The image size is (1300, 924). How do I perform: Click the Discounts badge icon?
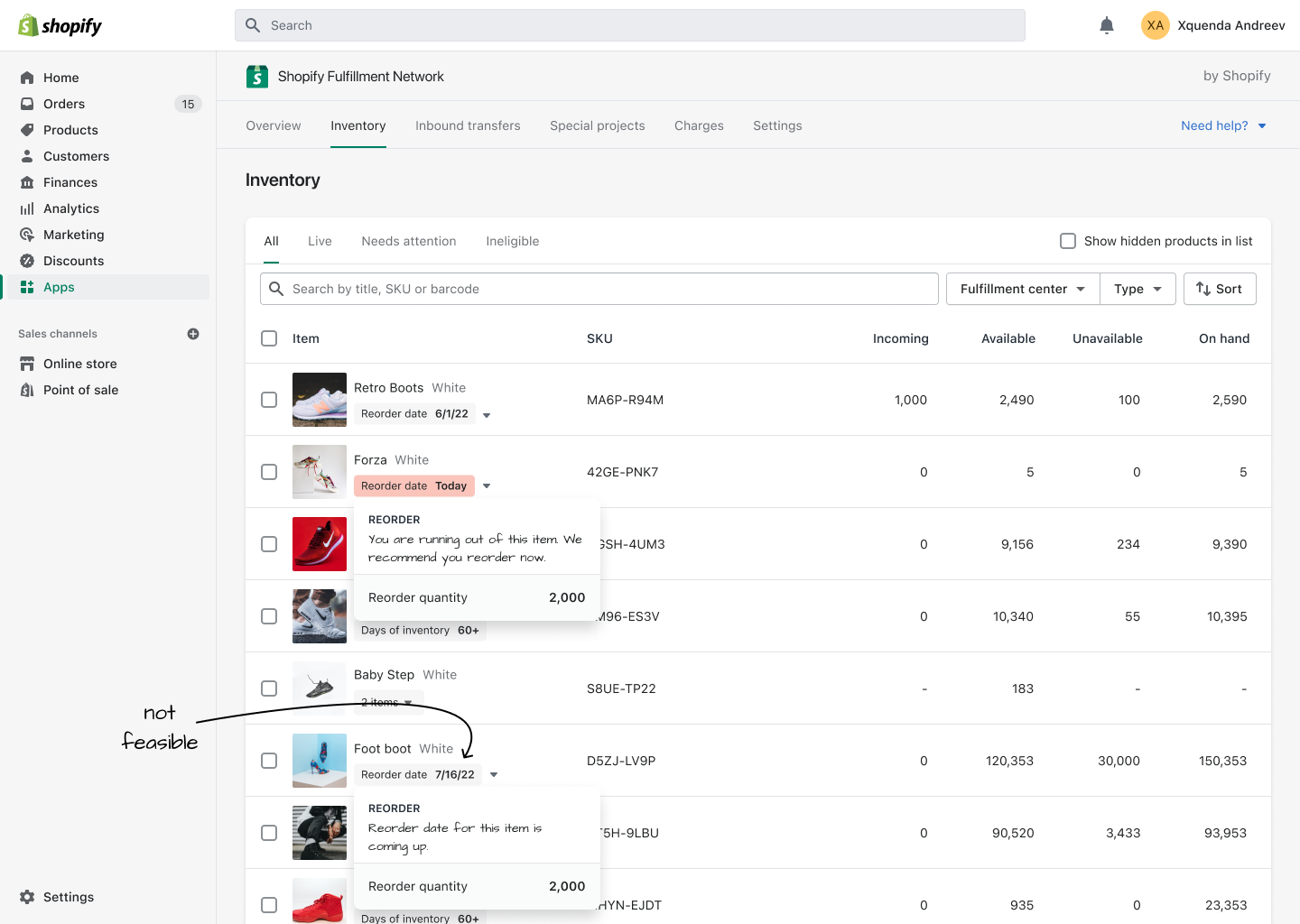27,261
